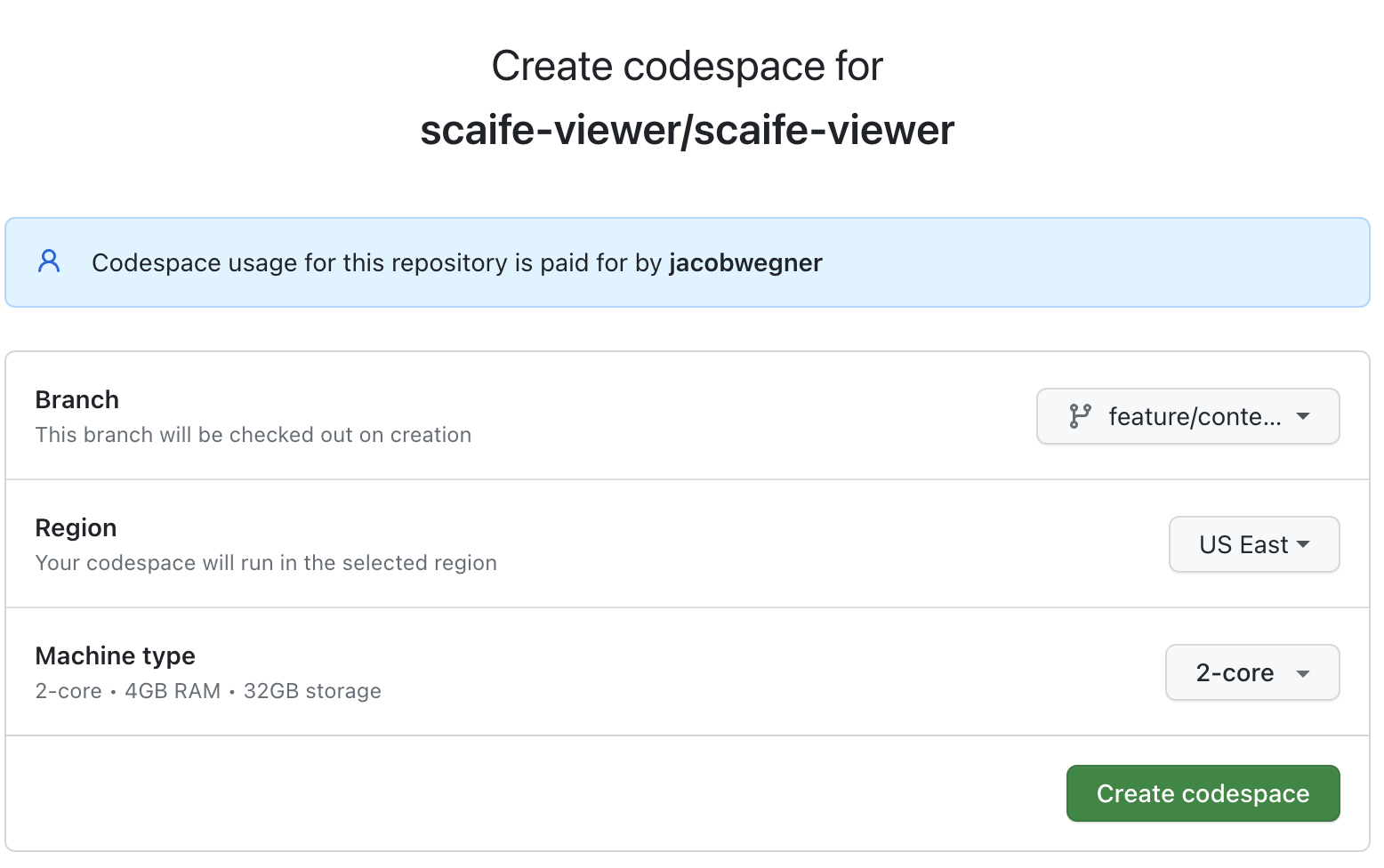Click the 'Create codespace for' title text

point(687,67)
